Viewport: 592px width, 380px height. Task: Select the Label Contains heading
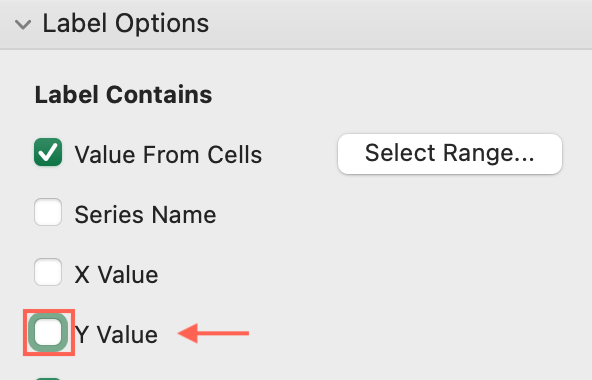tap(123, 94)
